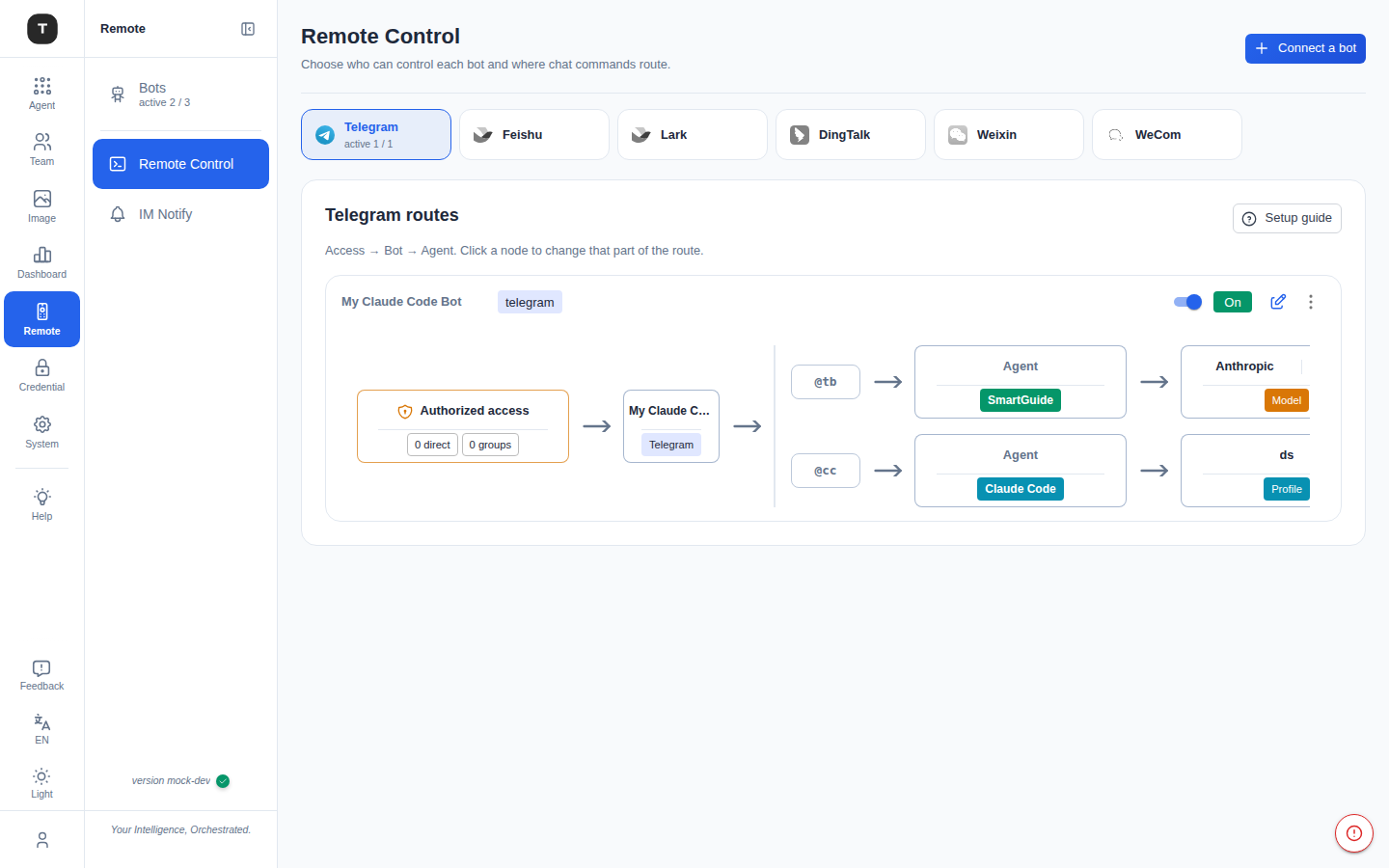Click the Connect a bot button
Image resolution: width=1389 pixels, height=868 pixels.
click(1305, 48)
